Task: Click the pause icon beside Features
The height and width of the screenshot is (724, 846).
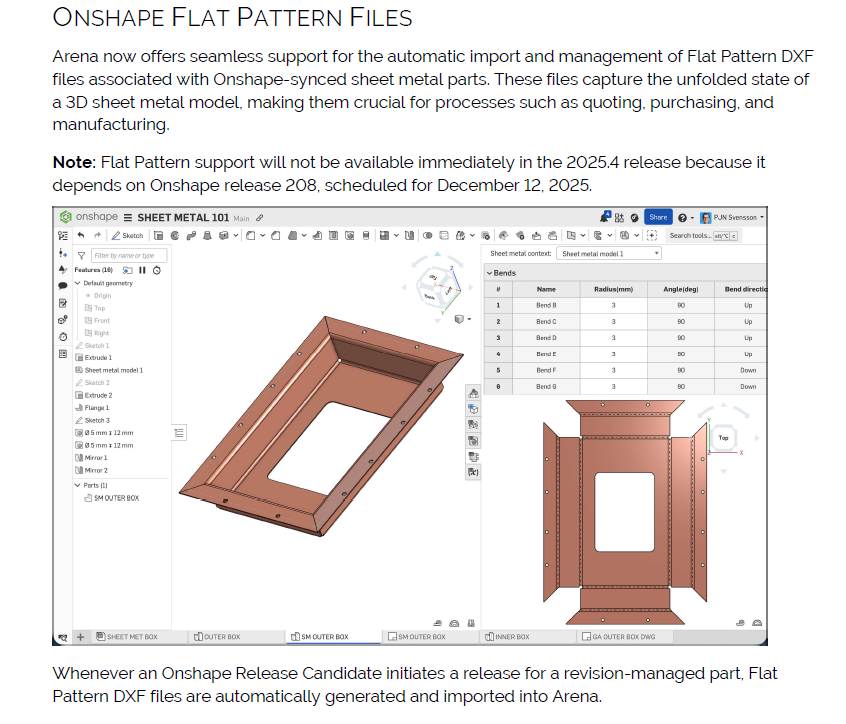Action: coord(142,270)
